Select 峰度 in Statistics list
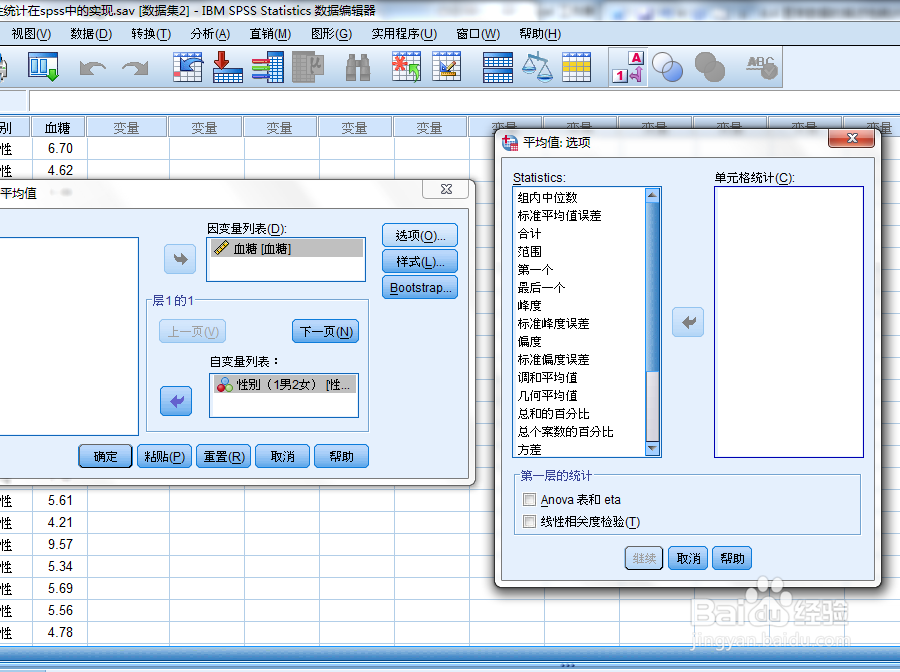The image size is (900, 672). pyautogui.click(x=529, y=306)
